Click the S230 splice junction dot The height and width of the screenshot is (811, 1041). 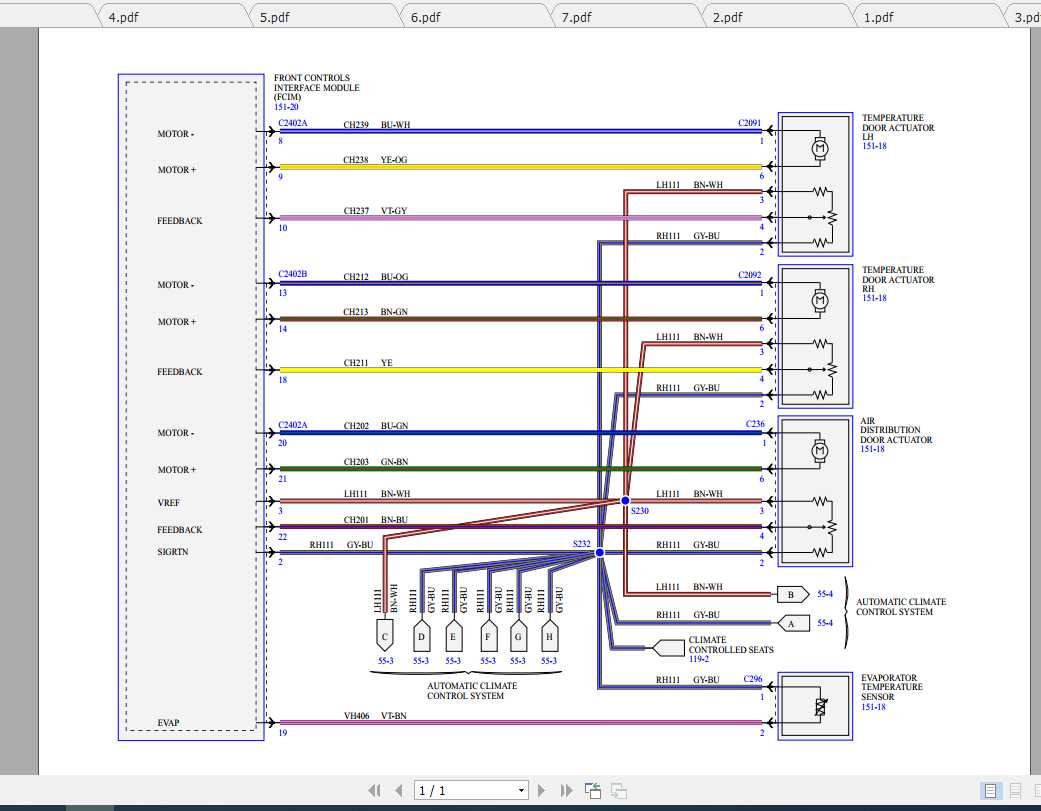click(x=625, y=500)
